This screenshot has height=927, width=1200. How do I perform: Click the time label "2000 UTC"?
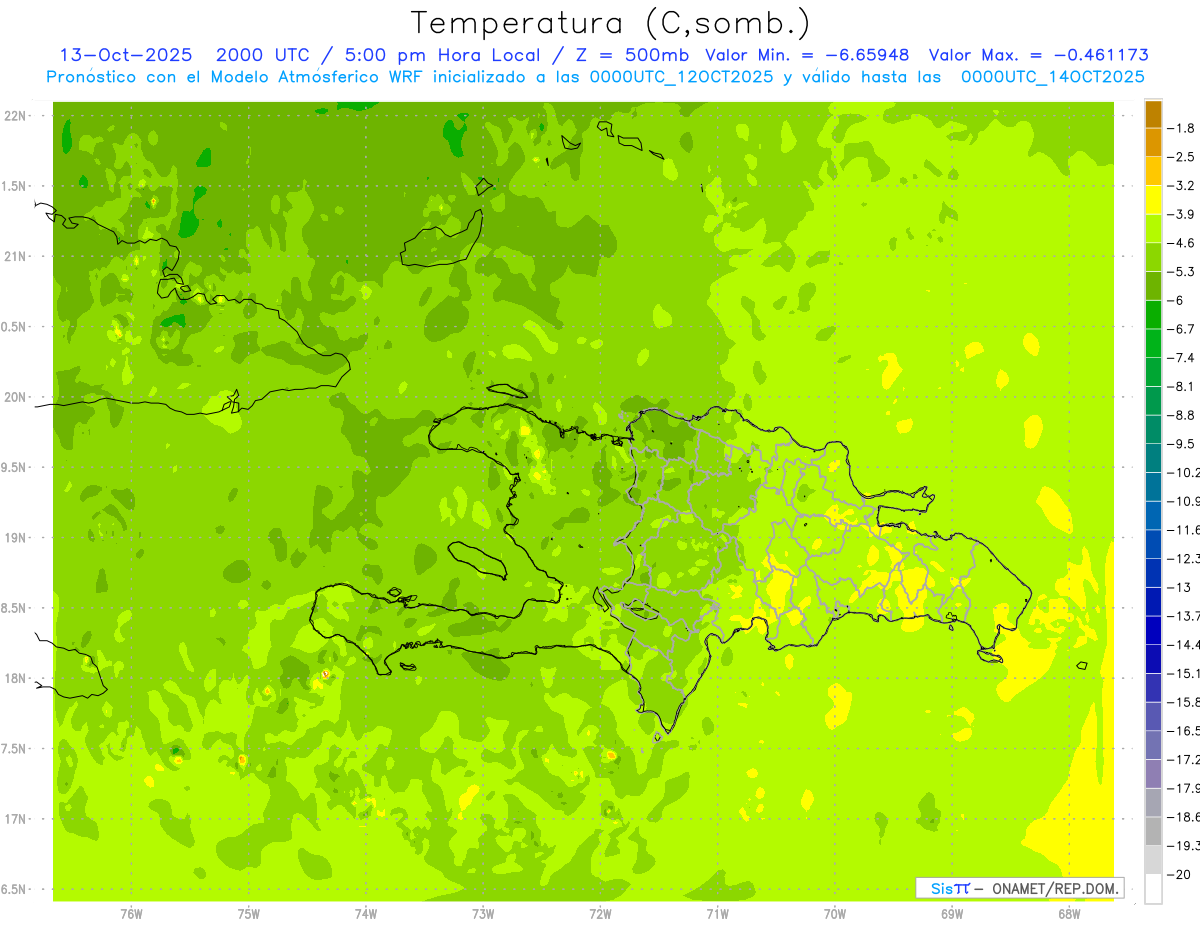[x=261, y=55]
